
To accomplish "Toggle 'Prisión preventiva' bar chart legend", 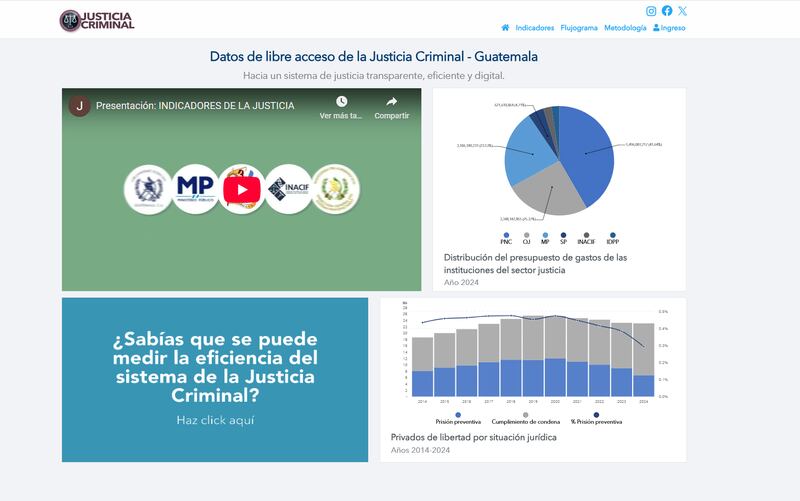I will pos(458,418).
